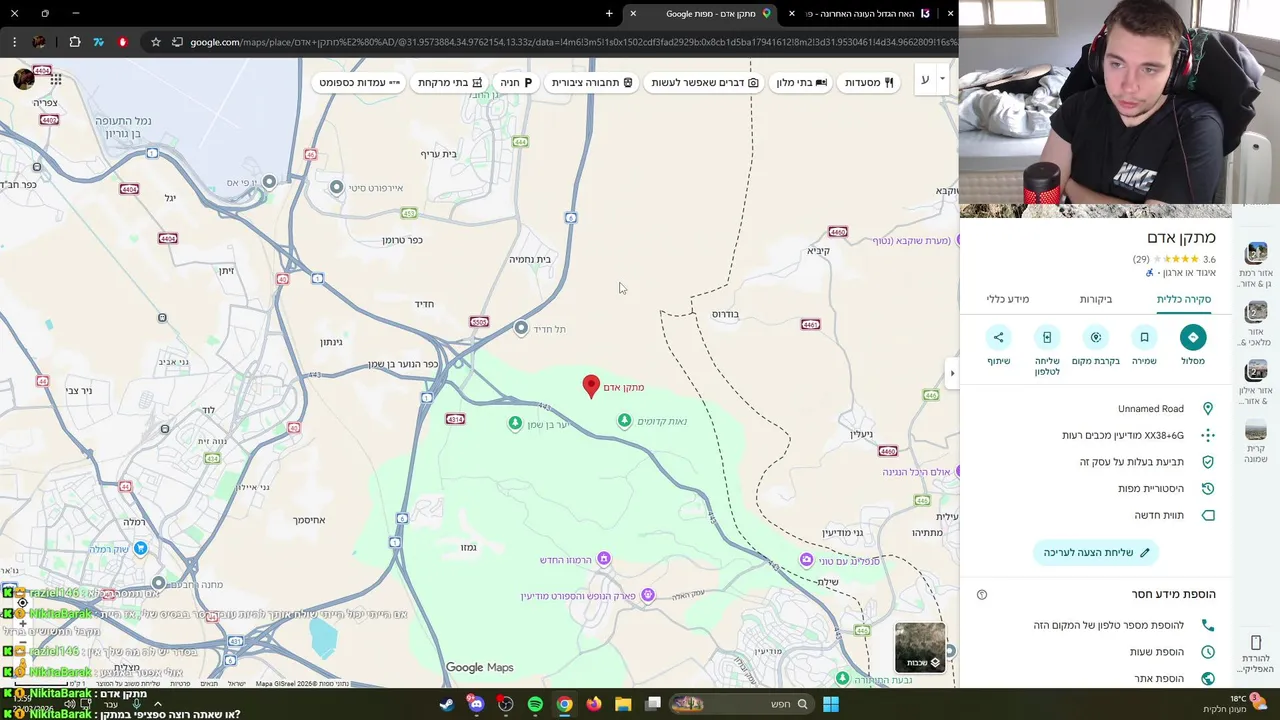Viewport: 1280px width, 720px height.
Task: Add a new label (תווית חדשה)
Action: pyautogui.click(x=1097, y=515)
